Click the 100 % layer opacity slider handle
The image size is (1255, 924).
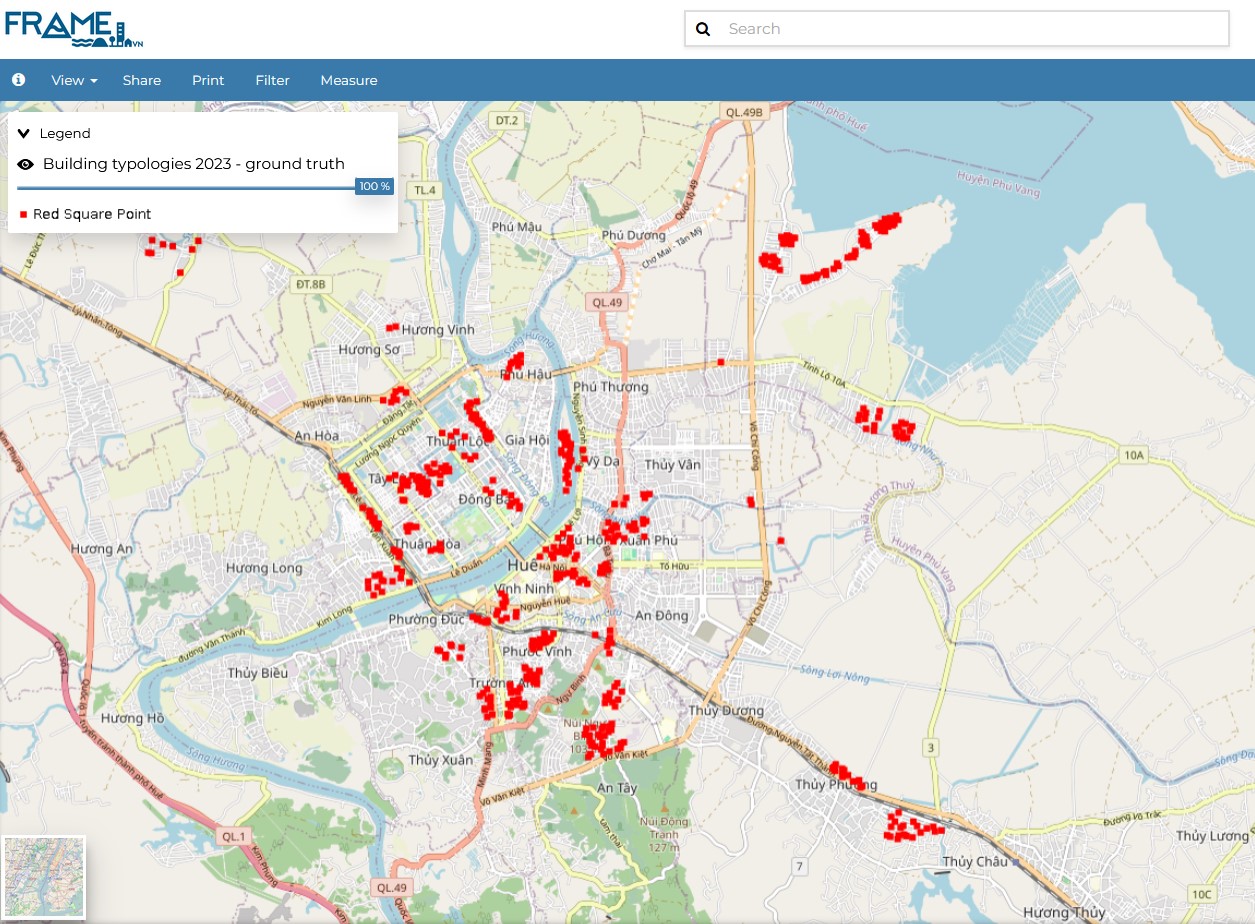click(x=374, y=187)
